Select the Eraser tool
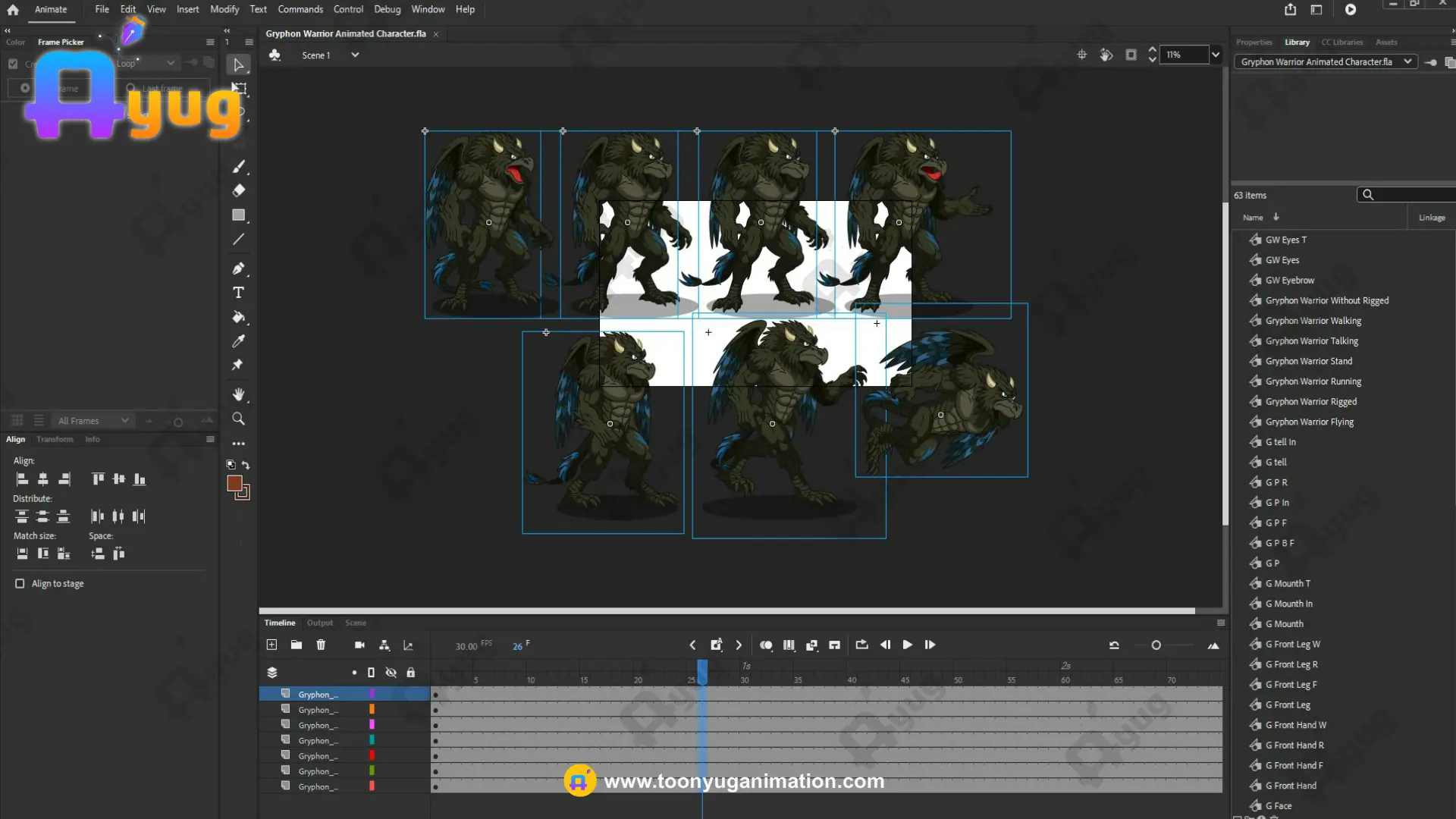 (x=238, y=190)
